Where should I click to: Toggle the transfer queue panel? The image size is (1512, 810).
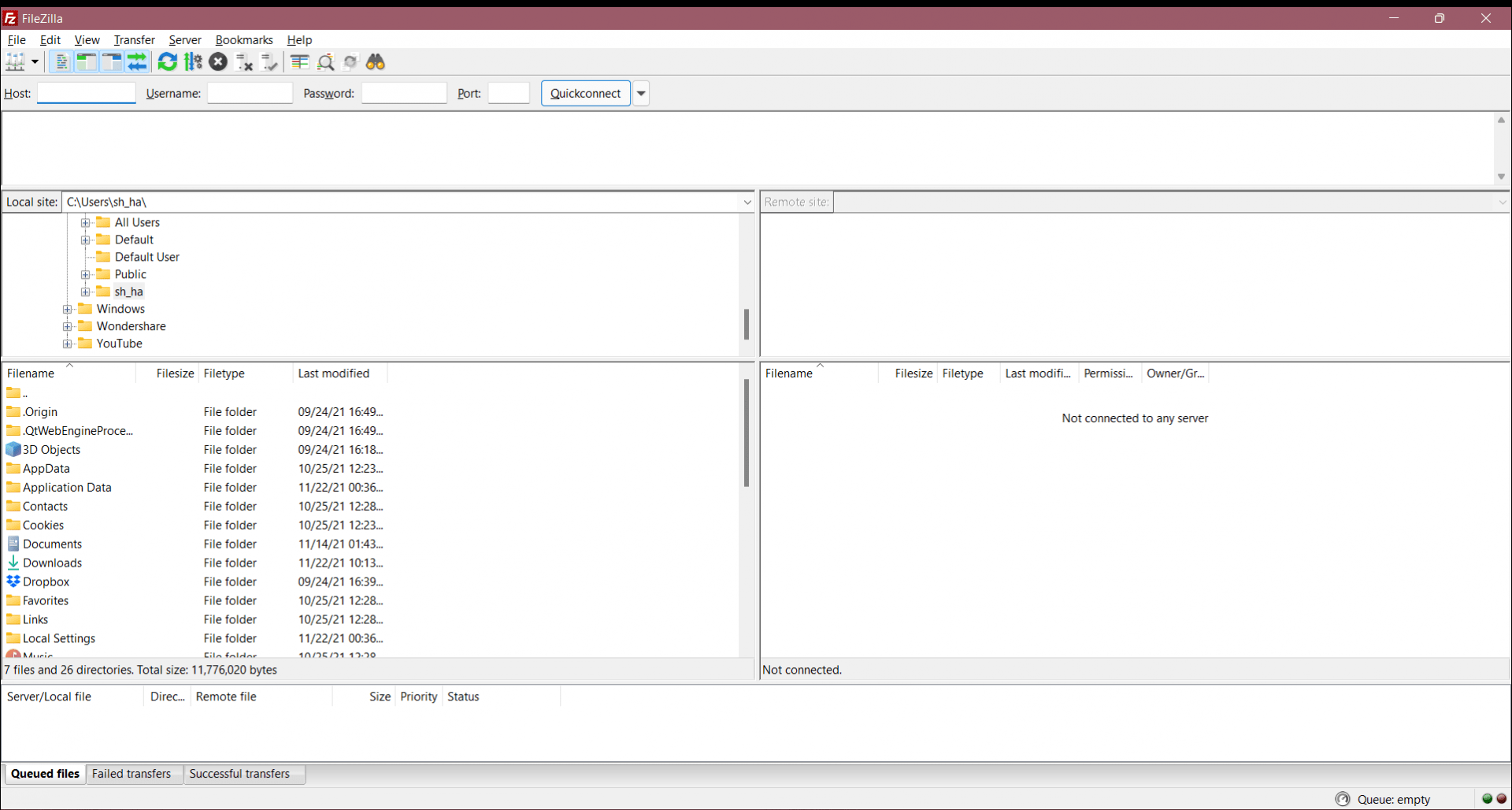[138, 61]
